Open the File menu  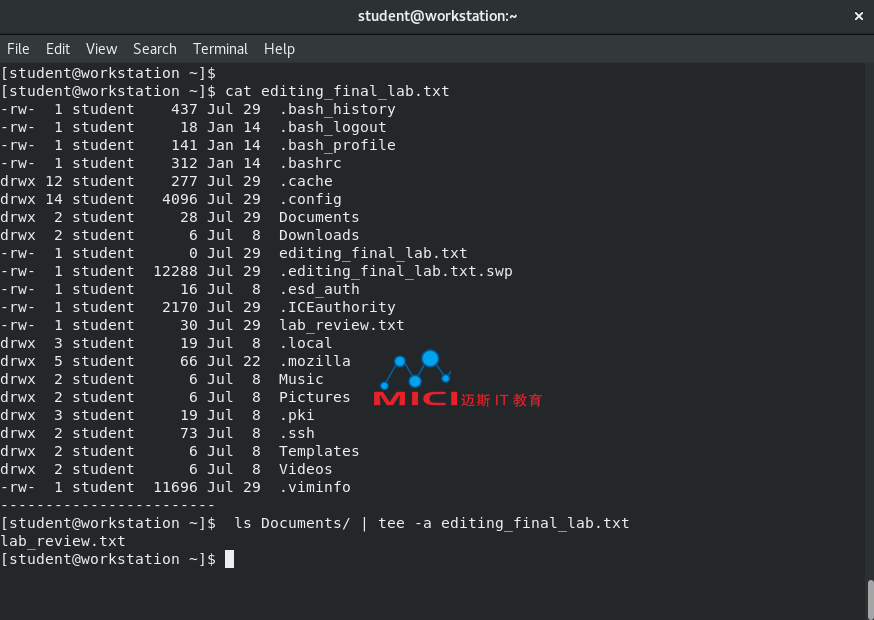(18, 48)
